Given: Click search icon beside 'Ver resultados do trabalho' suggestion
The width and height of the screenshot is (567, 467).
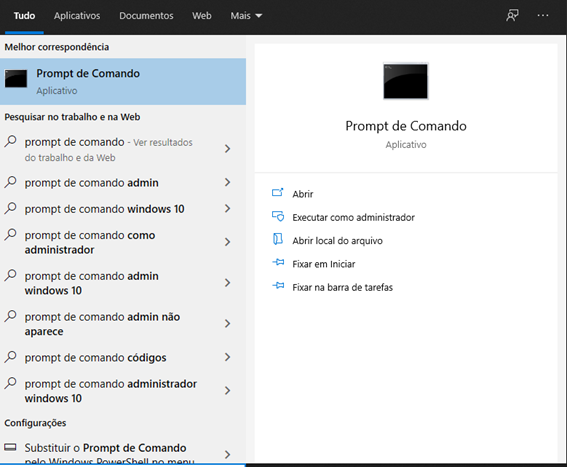Looking at the screenshot, I should point(10,141).
